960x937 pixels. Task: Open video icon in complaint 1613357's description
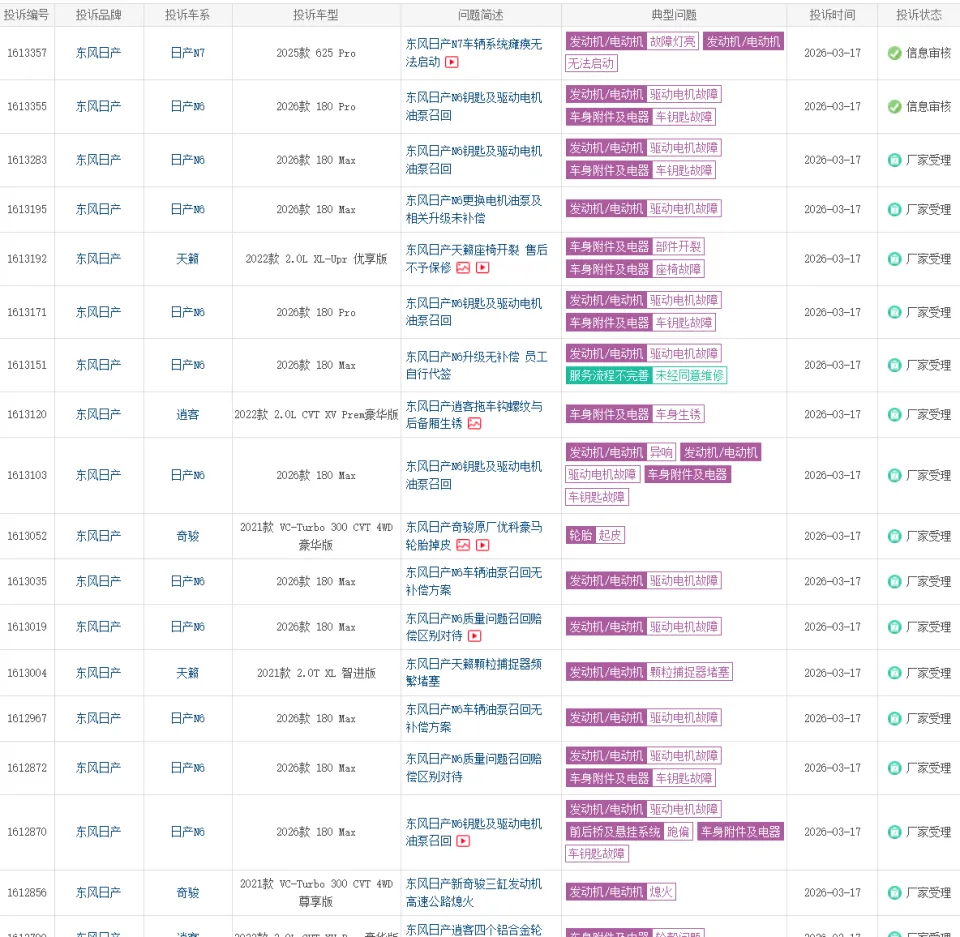[451, 62]
